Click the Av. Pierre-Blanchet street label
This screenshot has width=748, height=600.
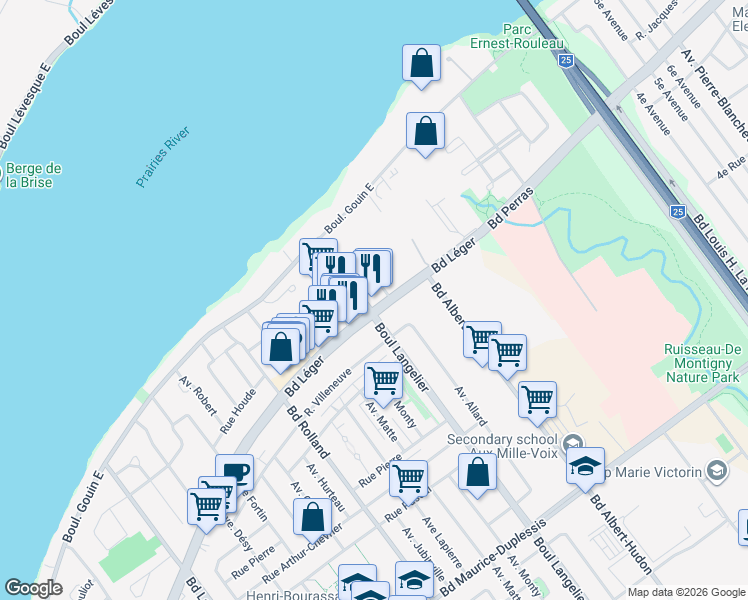point(714,93)
